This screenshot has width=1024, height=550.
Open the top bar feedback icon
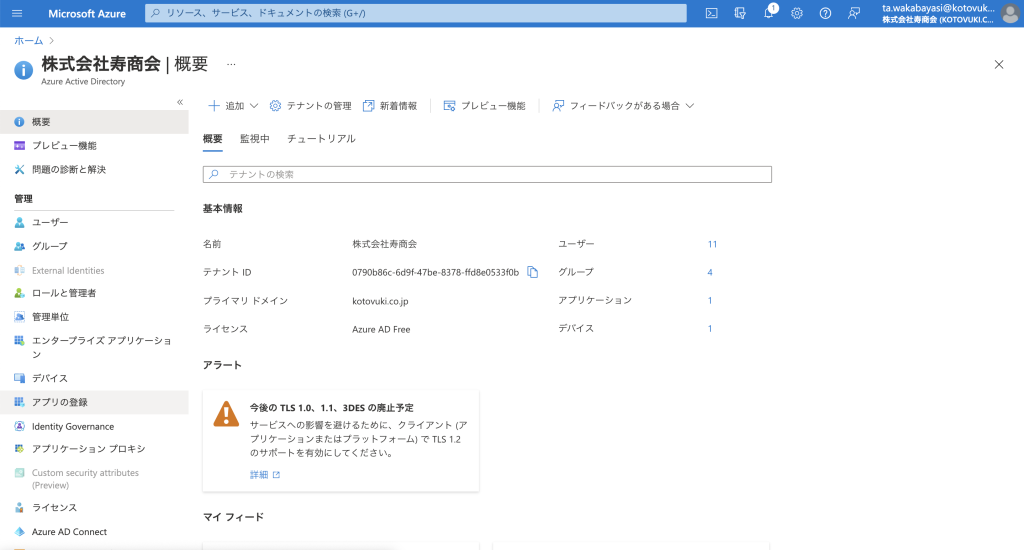pos(854,13)
